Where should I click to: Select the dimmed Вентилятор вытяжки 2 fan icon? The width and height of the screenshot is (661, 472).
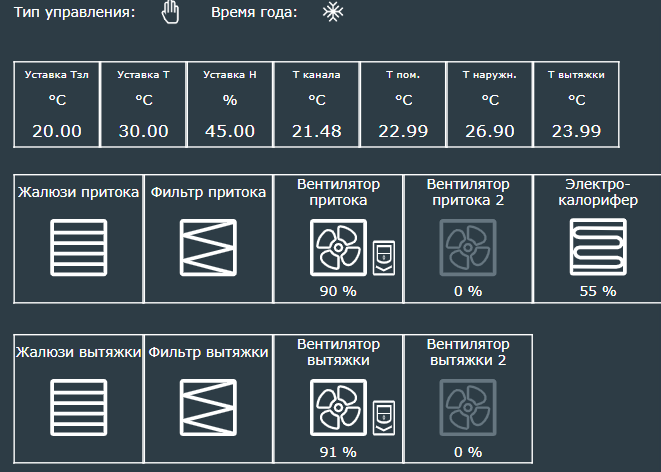click(468, 408)
